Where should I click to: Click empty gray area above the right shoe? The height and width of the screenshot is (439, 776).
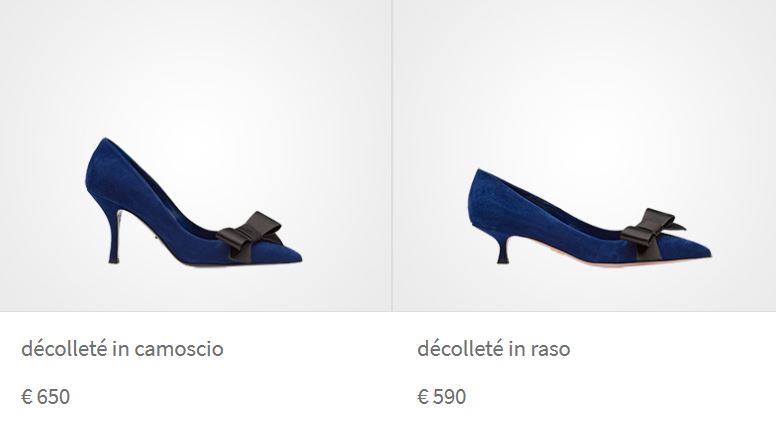point(584,74)
